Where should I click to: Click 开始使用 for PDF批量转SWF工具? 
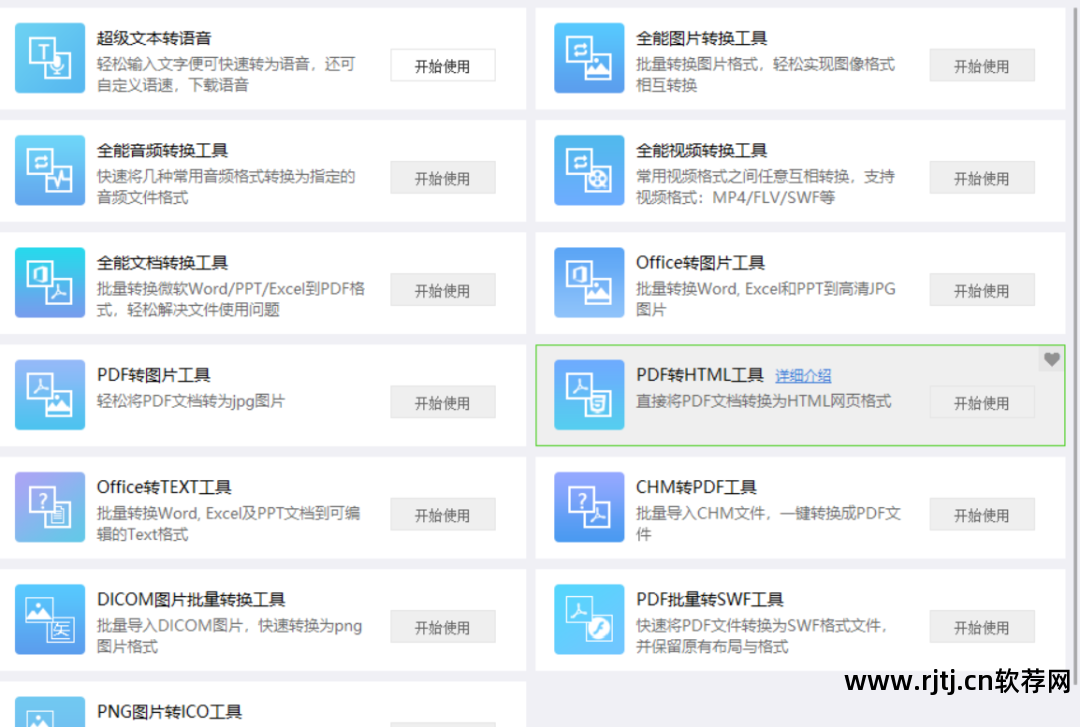coord(982,627)
